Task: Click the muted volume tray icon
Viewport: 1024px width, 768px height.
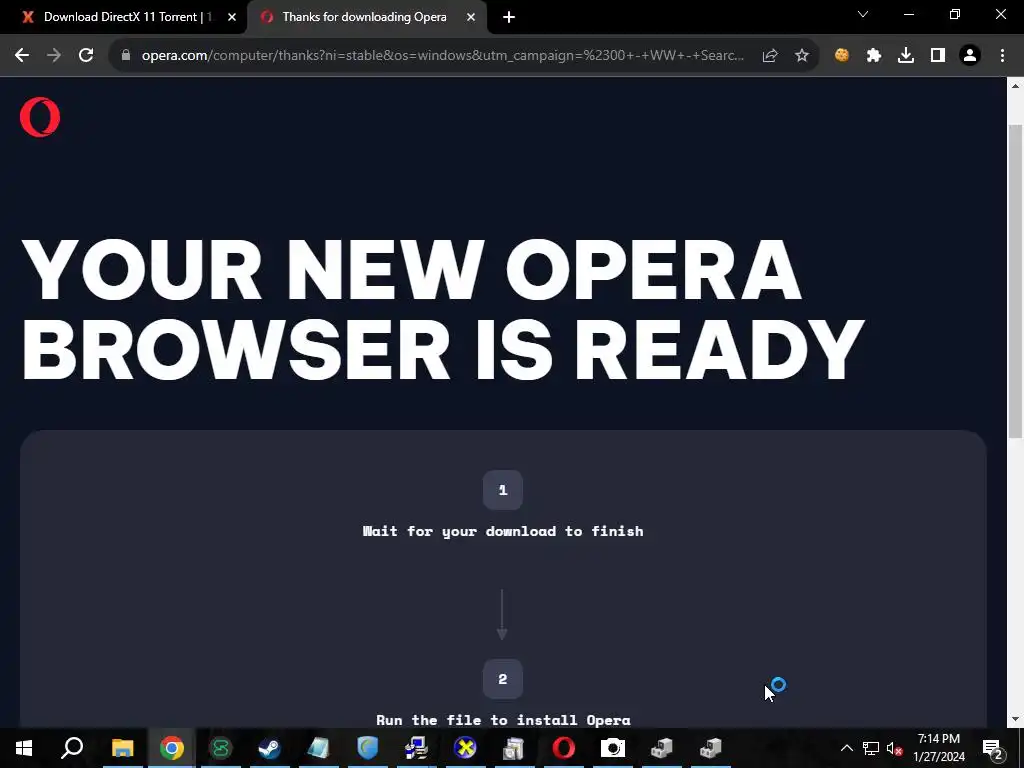Action: pyautogui.click(x=894, y=748)
